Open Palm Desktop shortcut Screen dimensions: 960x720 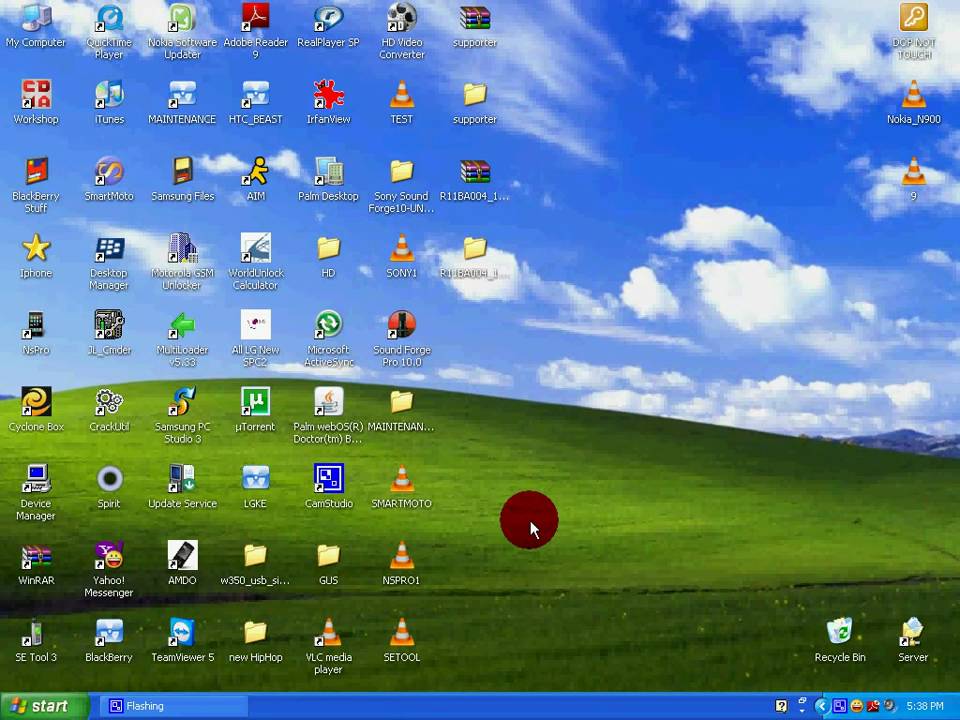point(329,171)
